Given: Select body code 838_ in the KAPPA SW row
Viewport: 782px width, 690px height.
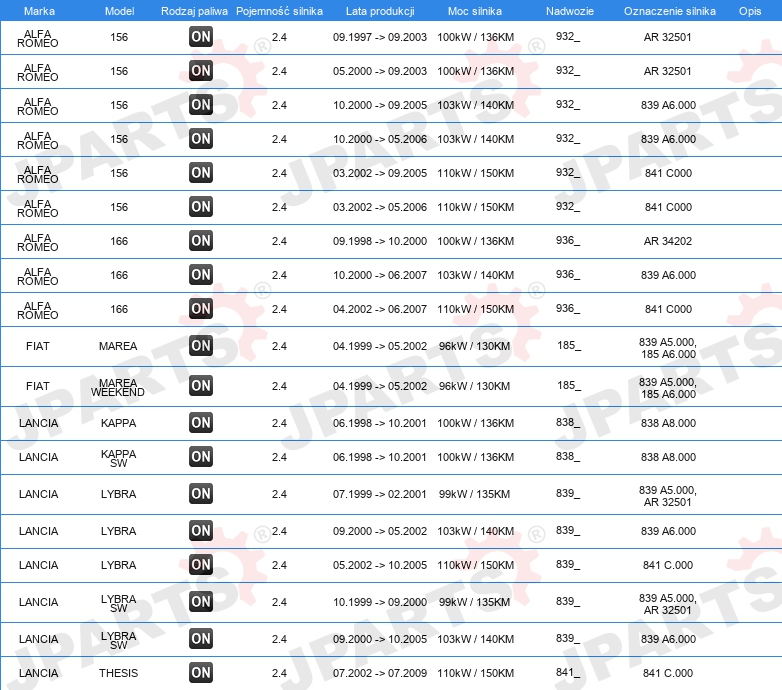Looking at the screenshot, I should point(568,456).
